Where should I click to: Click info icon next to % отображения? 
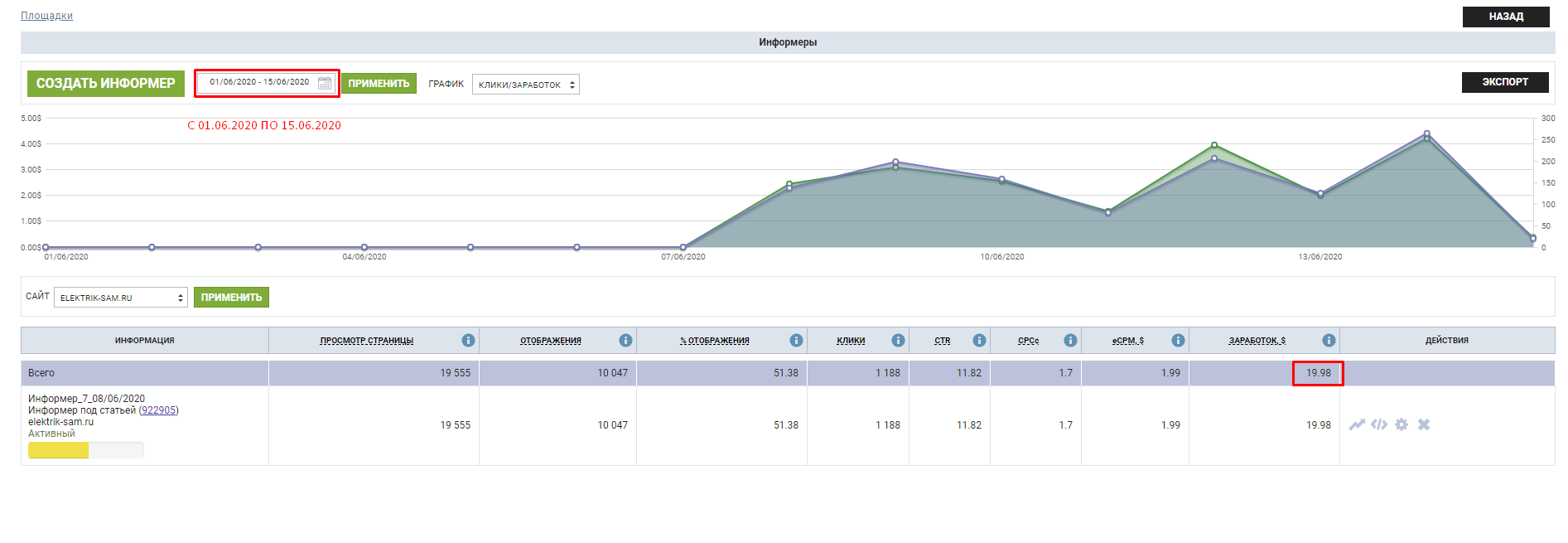click(796, 341)
